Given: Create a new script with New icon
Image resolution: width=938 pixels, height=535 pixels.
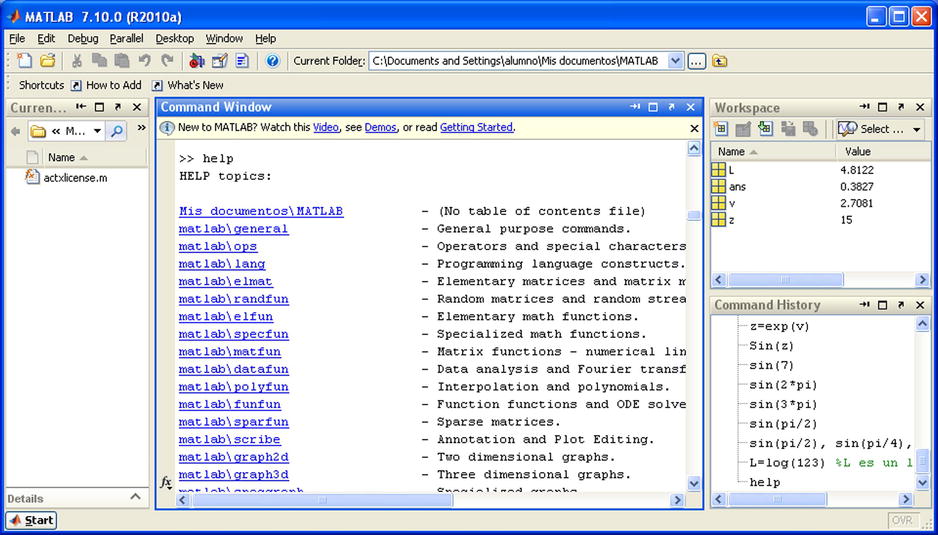Looking at the screenshot, I should click(25, 60).
